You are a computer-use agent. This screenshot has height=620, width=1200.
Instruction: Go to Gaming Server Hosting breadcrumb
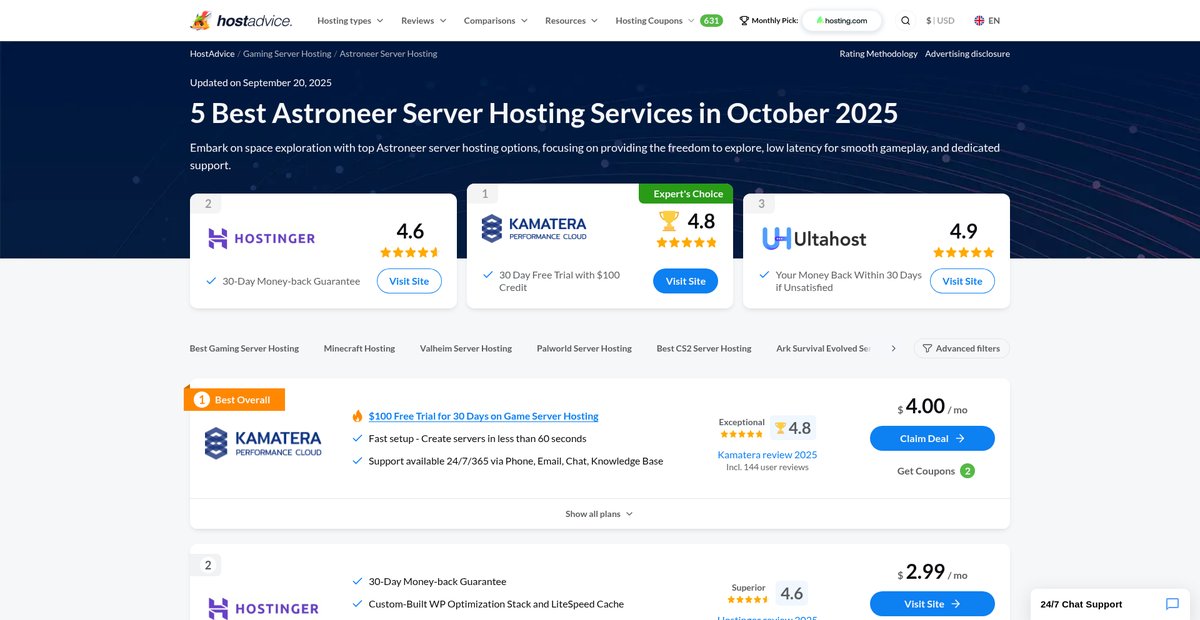click(287, 54)
